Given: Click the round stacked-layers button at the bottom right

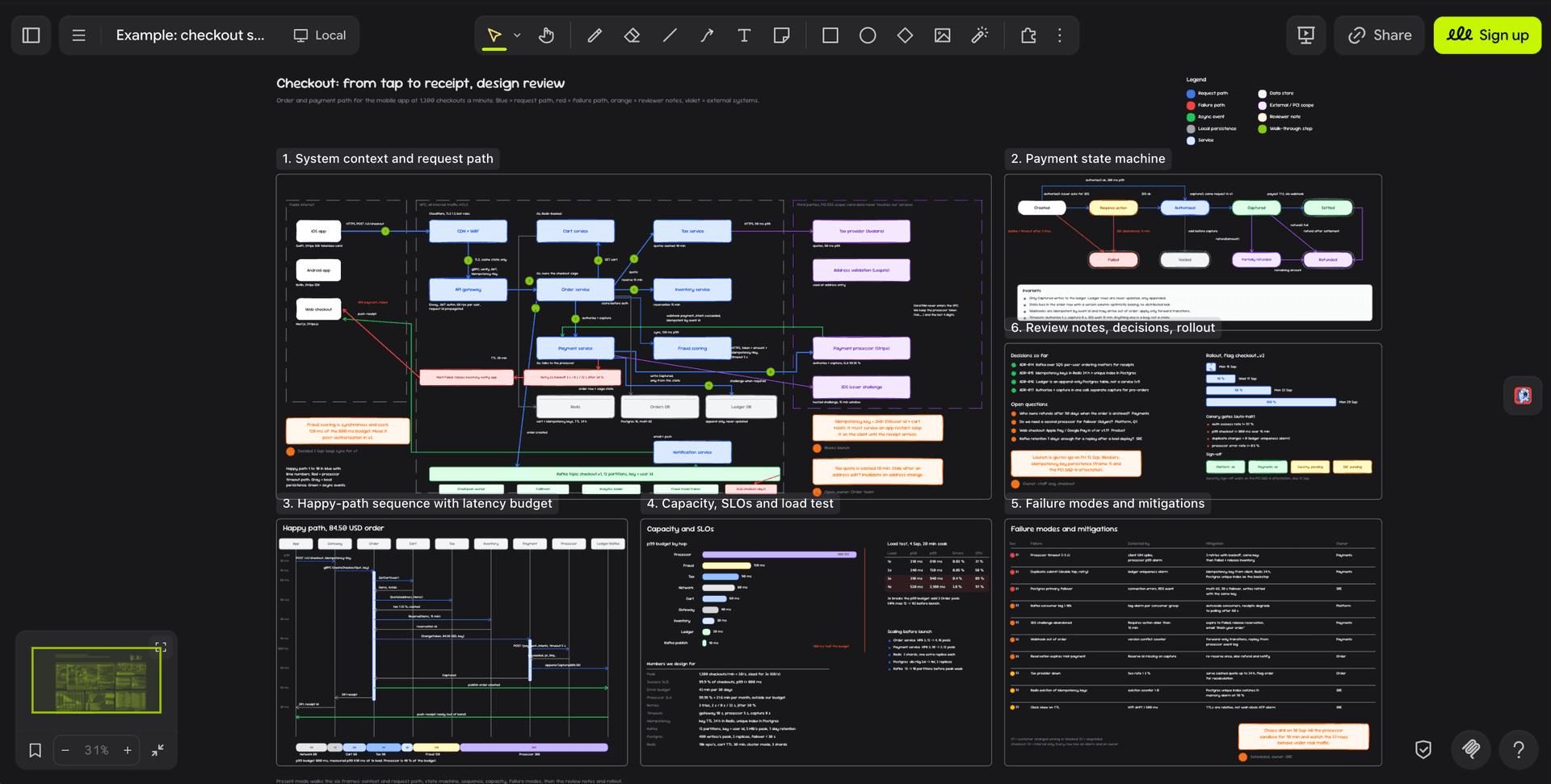Looking at the screenshot, I should click(1471, 749).
